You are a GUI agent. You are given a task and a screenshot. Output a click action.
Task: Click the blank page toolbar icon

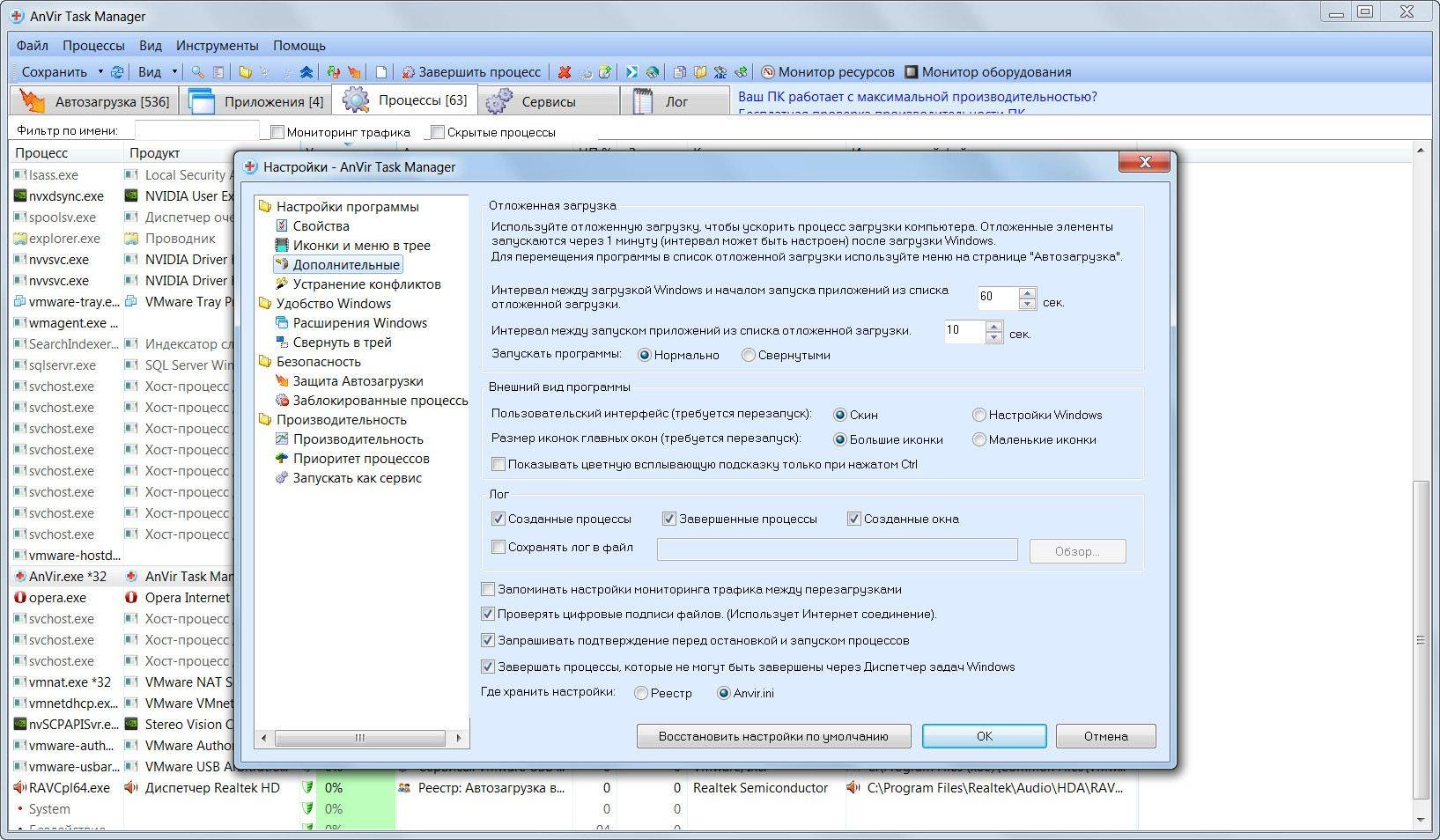point(381,72)
